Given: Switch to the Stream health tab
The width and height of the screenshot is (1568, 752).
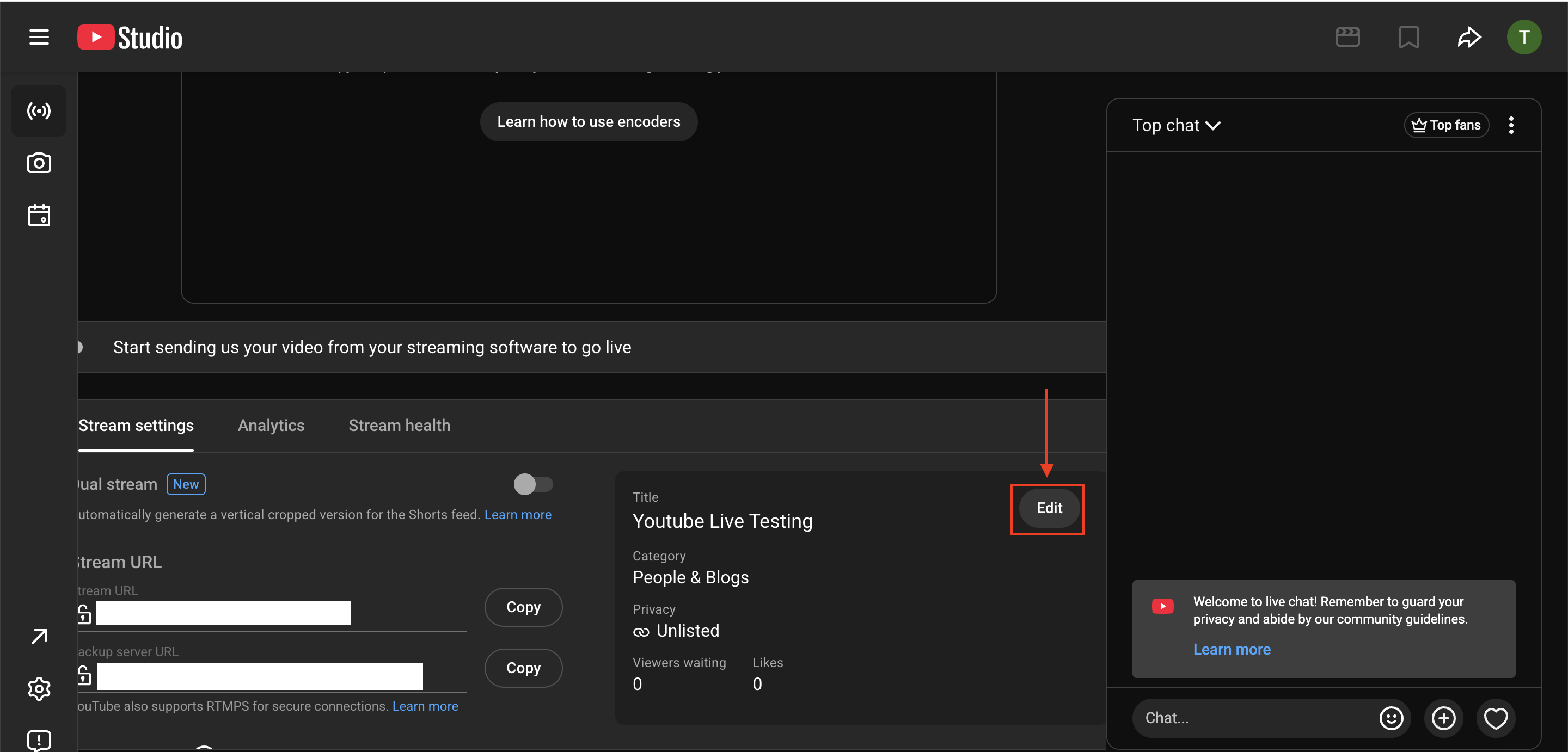Looking at the screenshot, I should pos(399,426).
